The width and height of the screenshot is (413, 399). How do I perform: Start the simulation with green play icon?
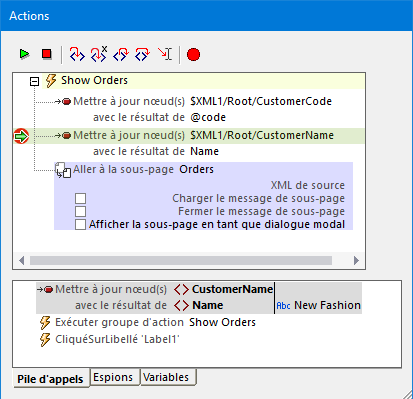click(x=24, y=54)
